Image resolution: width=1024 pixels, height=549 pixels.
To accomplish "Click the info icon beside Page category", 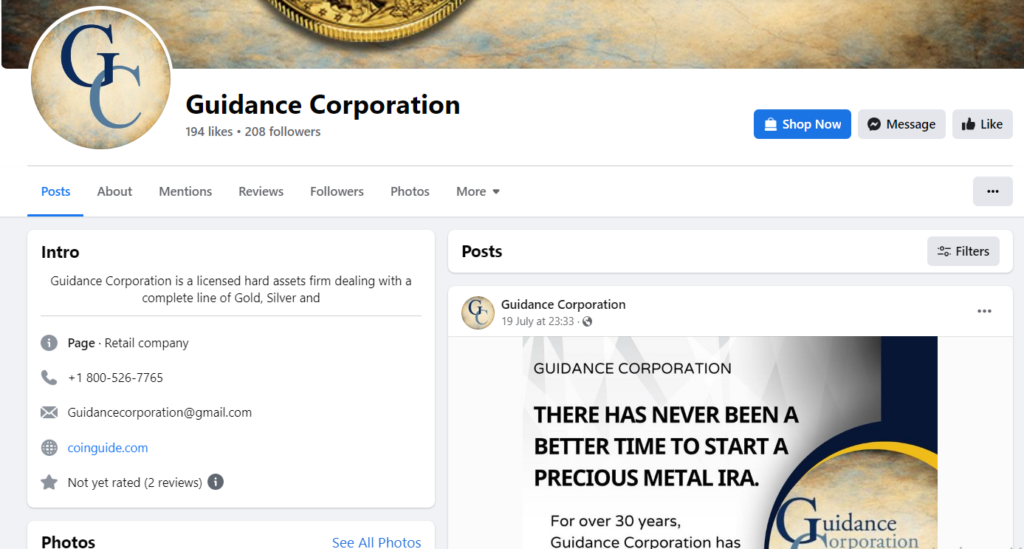I will [x=49, y=343].
